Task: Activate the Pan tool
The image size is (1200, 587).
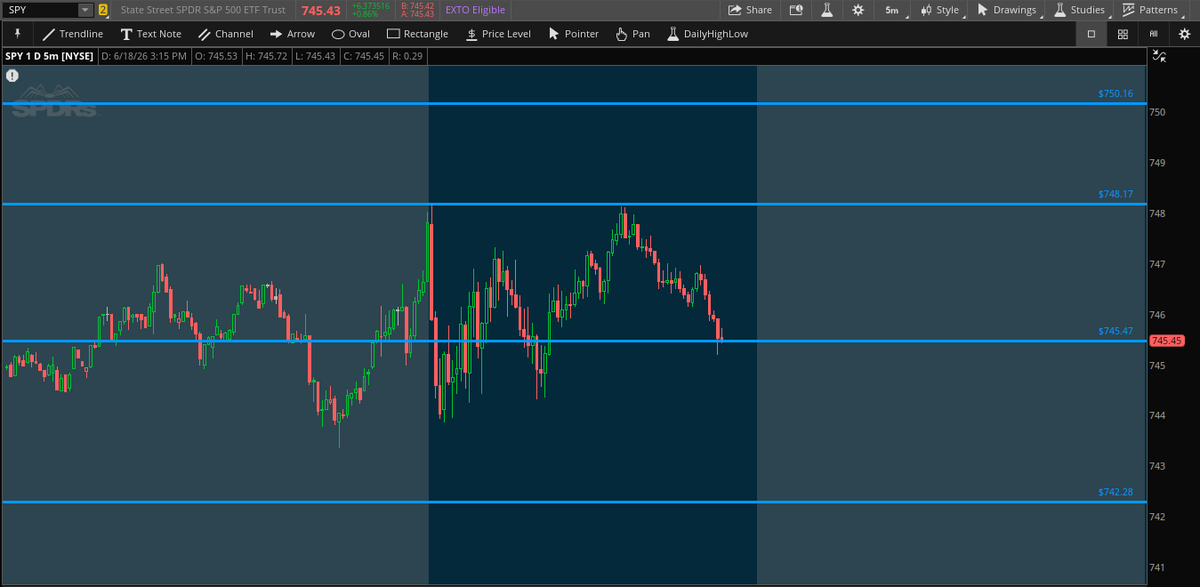Action: point(632,34)
